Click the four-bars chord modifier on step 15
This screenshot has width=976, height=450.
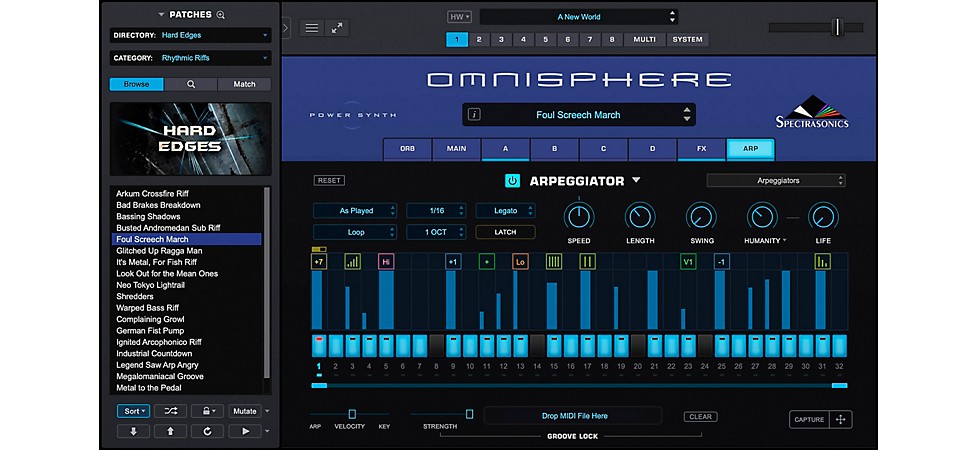coord(553,262)
